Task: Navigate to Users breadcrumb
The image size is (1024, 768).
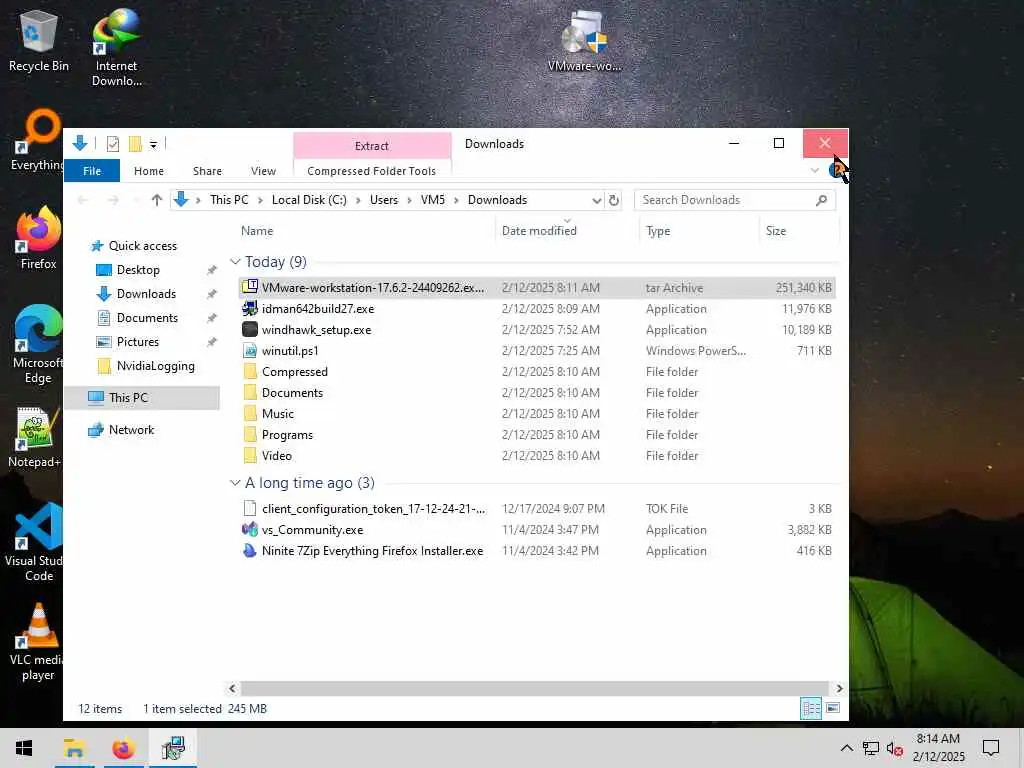Action: (x=384, y=200)
